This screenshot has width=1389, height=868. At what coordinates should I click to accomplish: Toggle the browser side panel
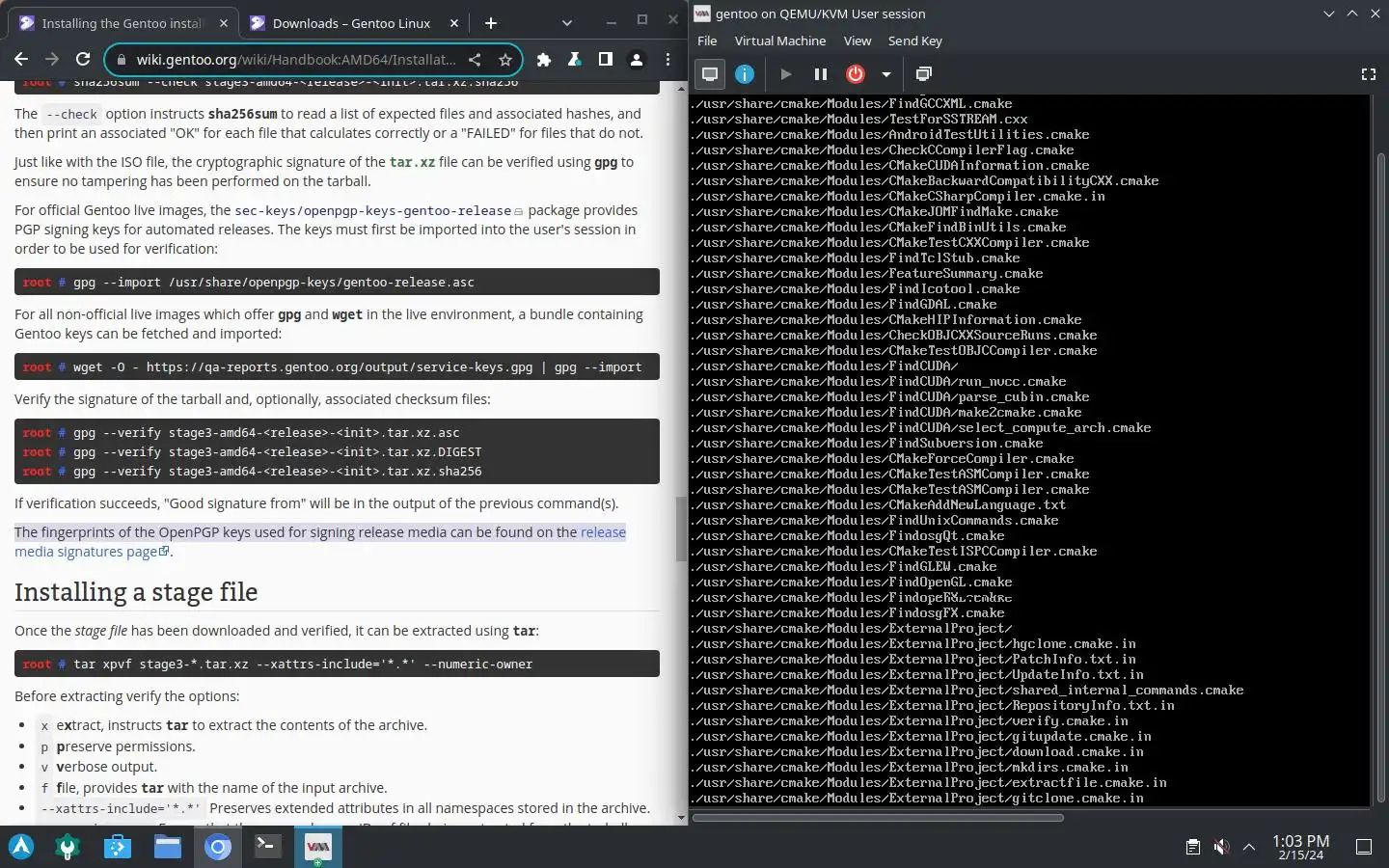tap(606, 60)
